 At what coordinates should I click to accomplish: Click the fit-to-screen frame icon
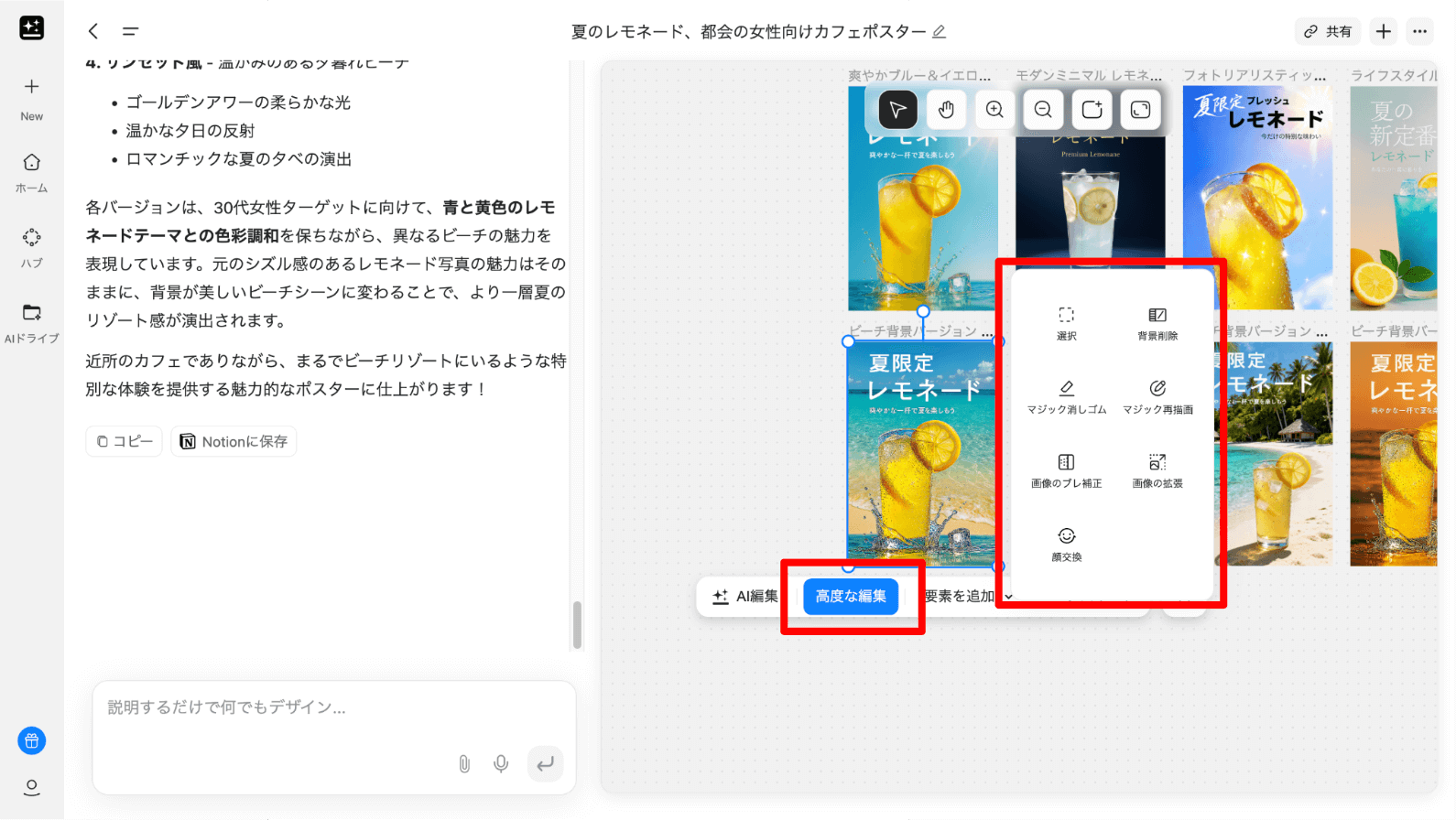(1140, 110)
